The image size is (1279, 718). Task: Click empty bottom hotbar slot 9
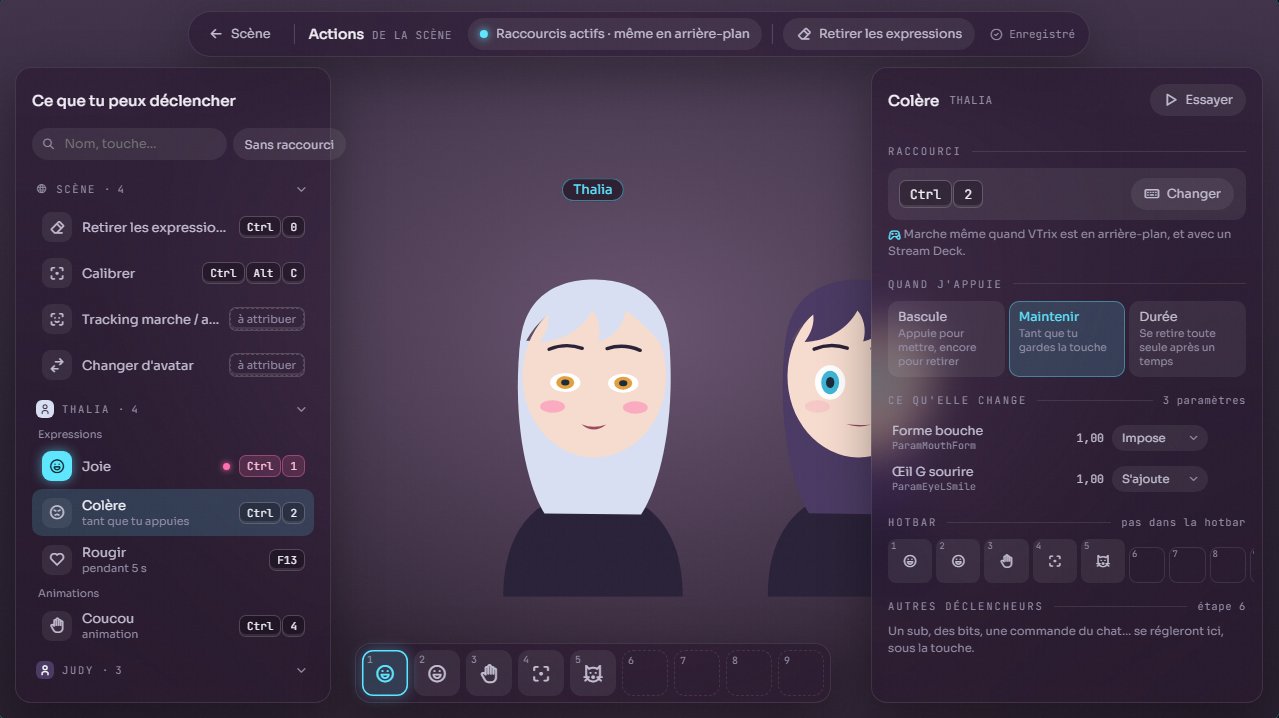[801, 673]
